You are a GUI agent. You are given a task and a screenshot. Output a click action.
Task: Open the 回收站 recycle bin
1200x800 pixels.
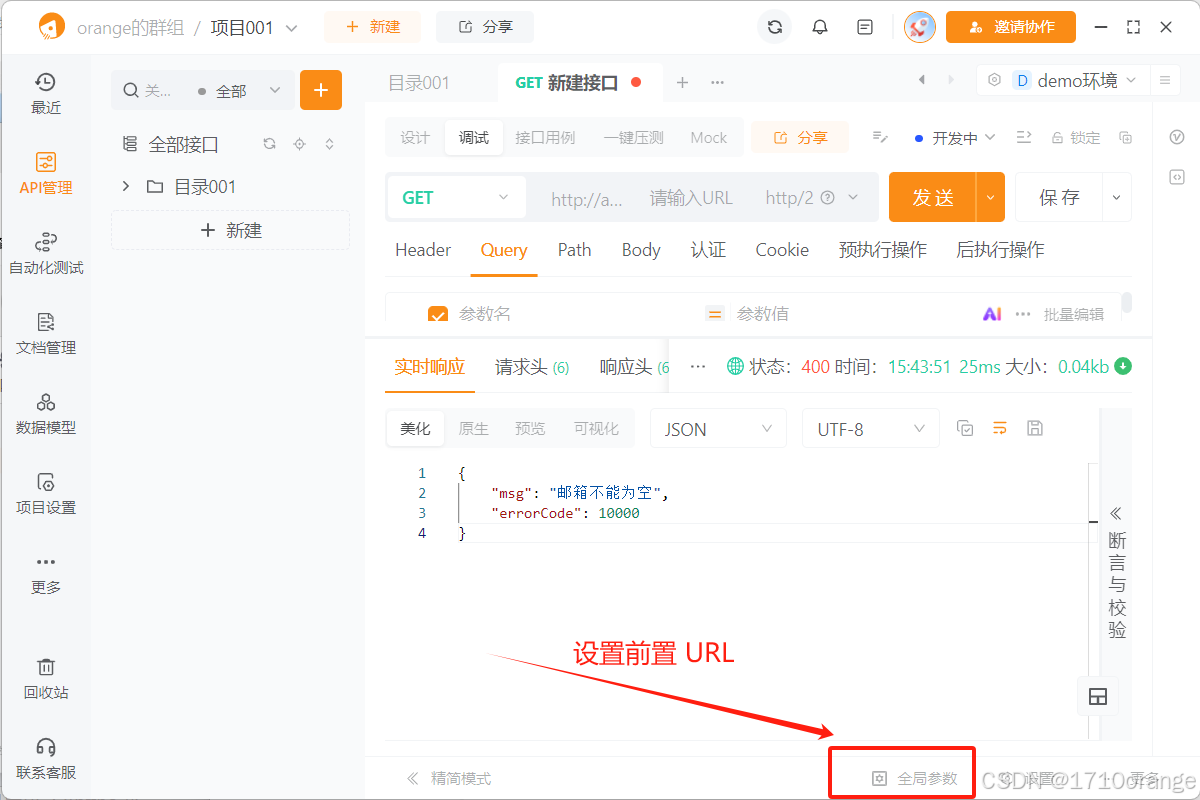pos(46,679)
